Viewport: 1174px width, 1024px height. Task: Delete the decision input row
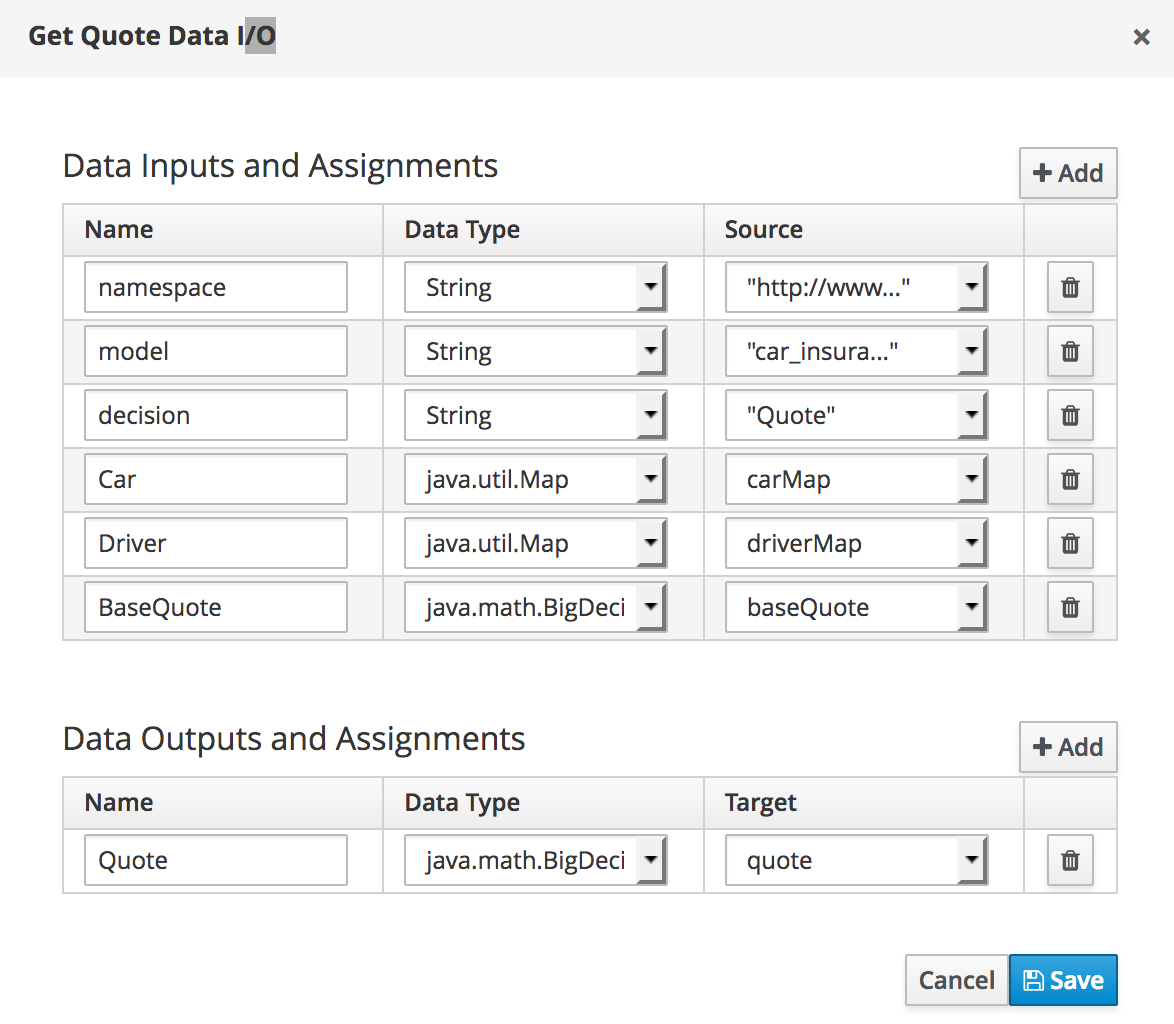[x=1069, y=415]
